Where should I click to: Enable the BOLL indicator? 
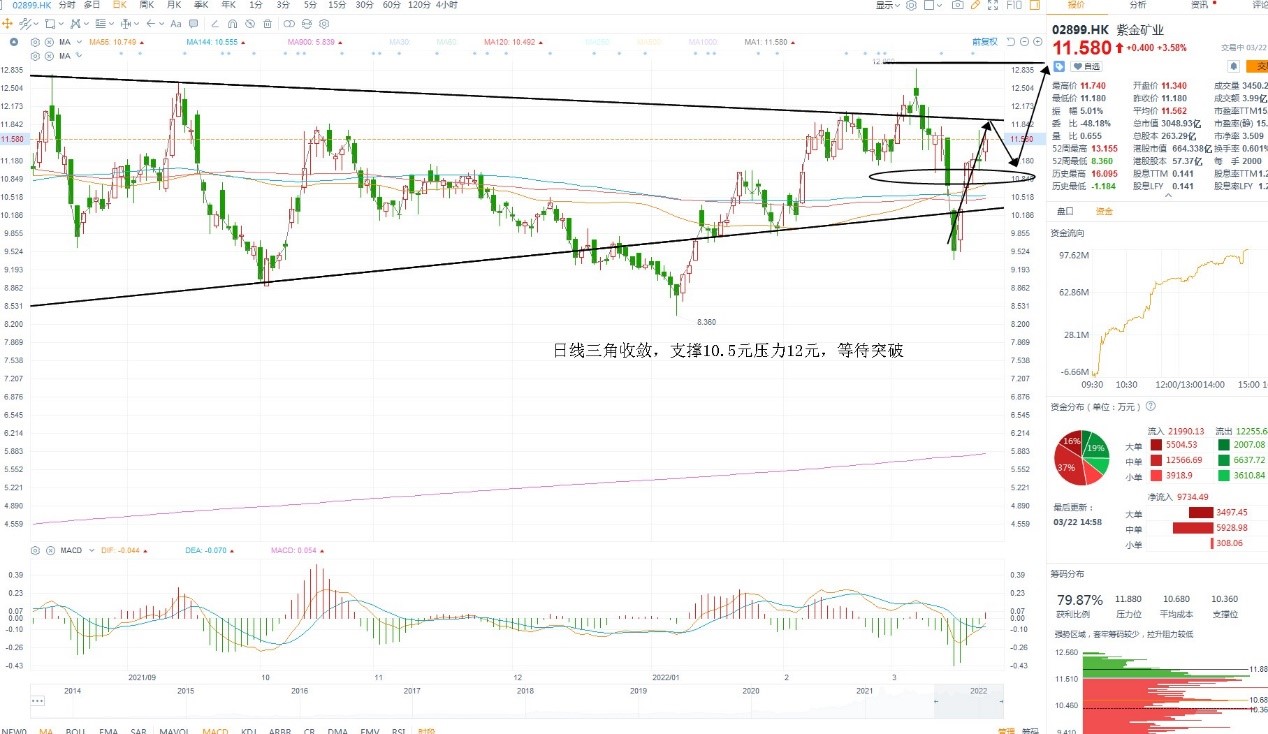pyautogui.click(x=75, y=730)
